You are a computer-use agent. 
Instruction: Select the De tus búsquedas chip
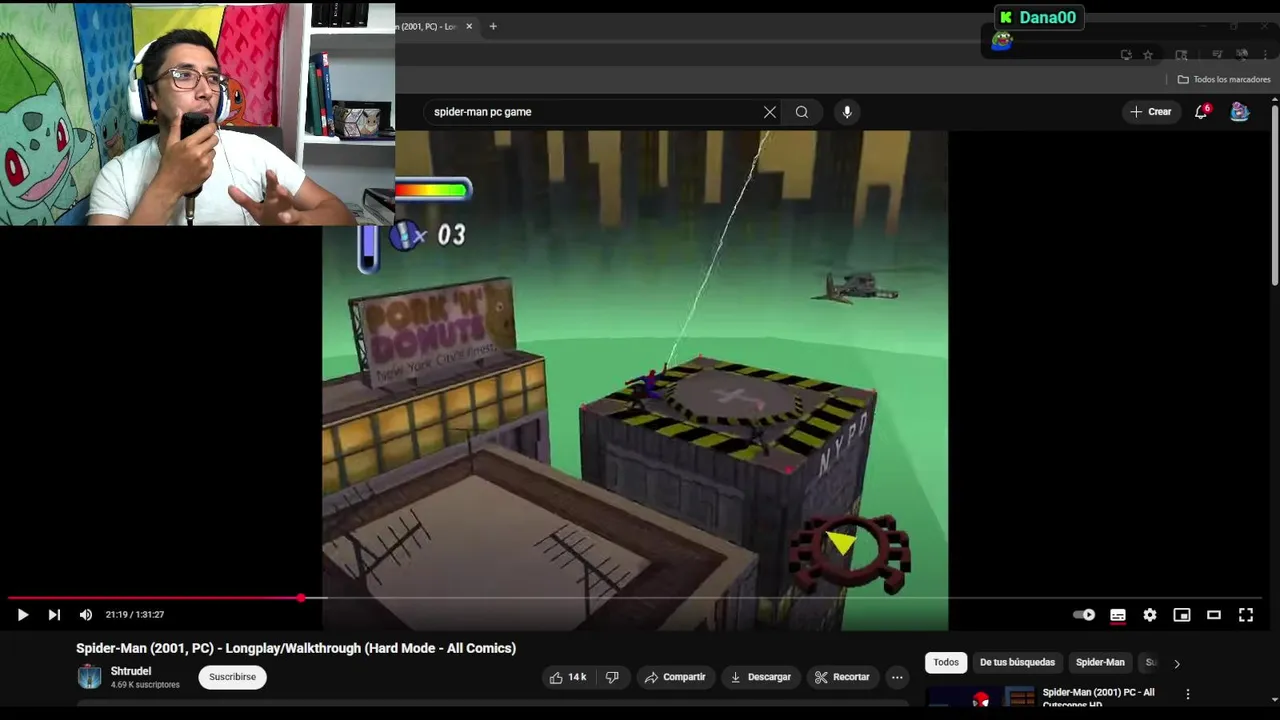[x=1017, y=662]
